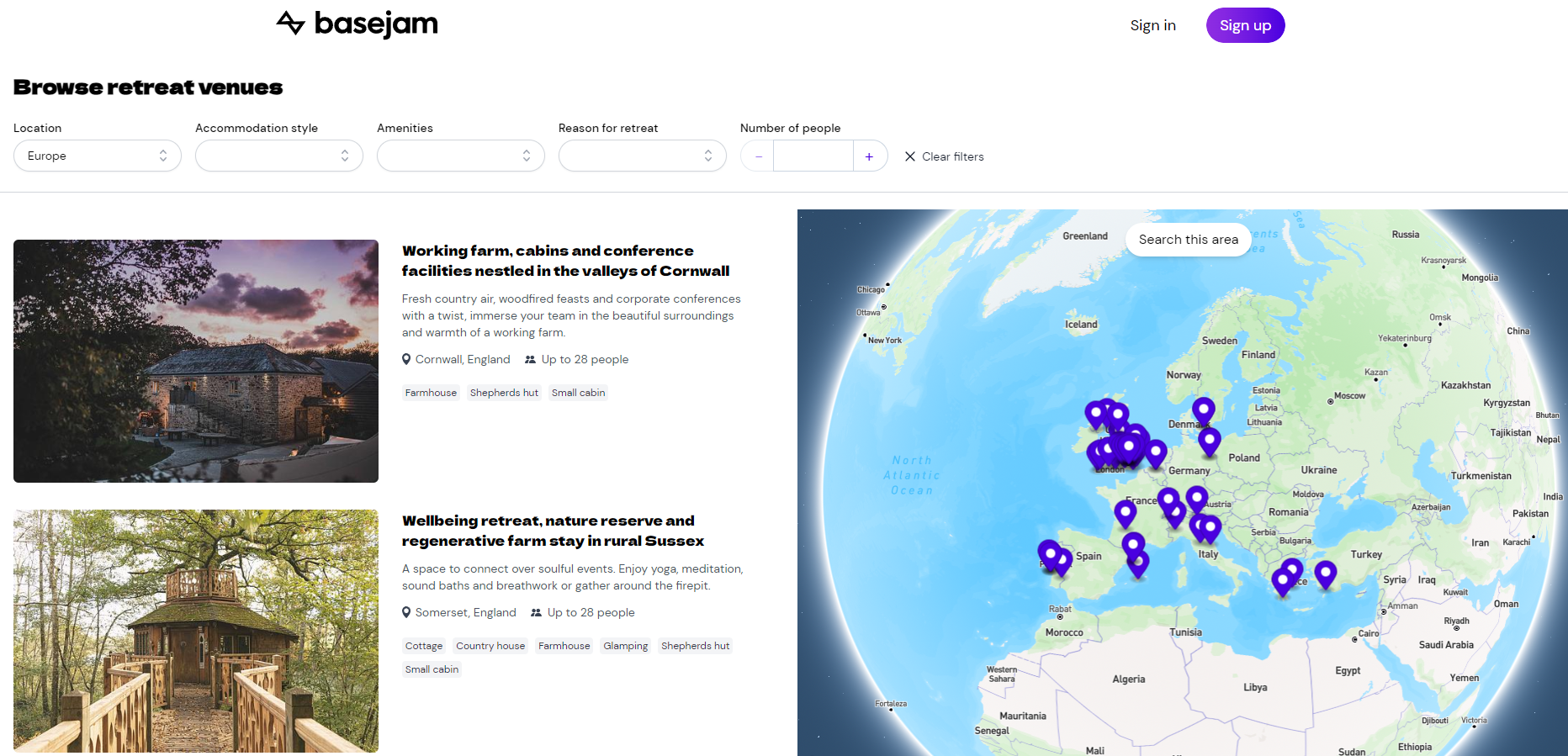Screen dimensions: 1568x756
Task: Click the Somerset, England location text
Action: (465, 612)
